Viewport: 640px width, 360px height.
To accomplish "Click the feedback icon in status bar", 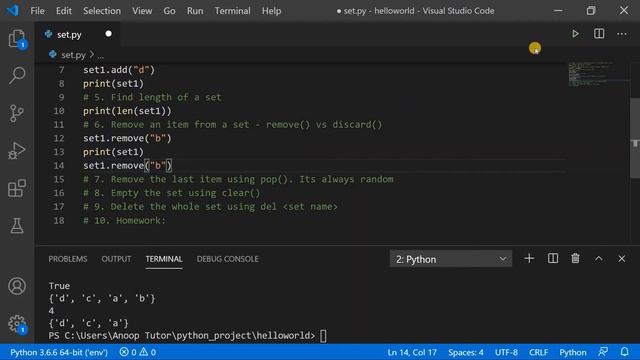I will [603, 352].
